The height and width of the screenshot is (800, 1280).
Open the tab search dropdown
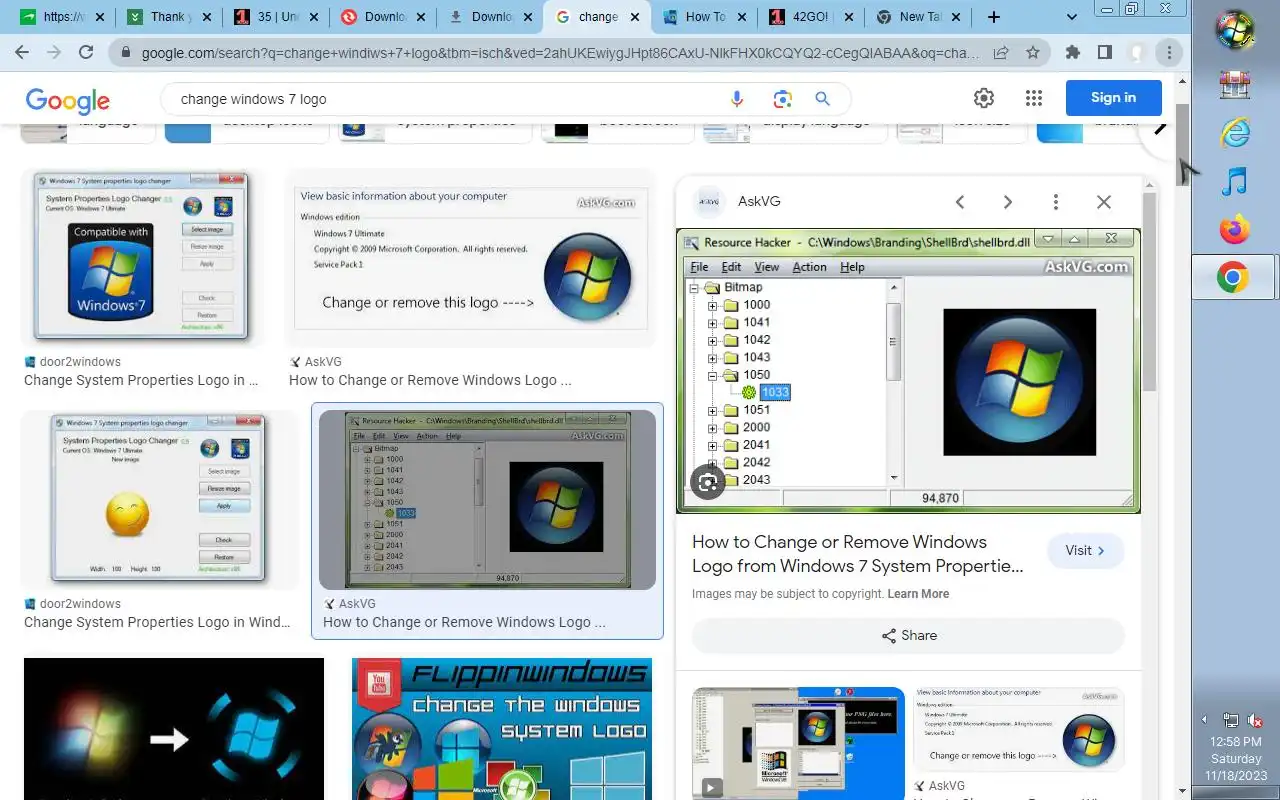pos(1072,17)
